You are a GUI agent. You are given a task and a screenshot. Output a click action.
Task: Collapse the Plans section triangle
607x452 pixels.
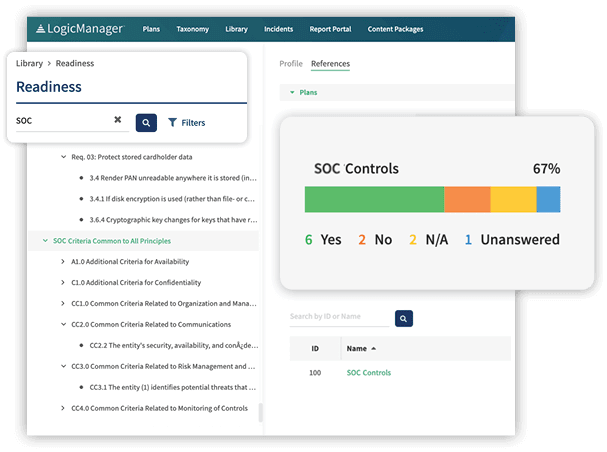point(292,92)
